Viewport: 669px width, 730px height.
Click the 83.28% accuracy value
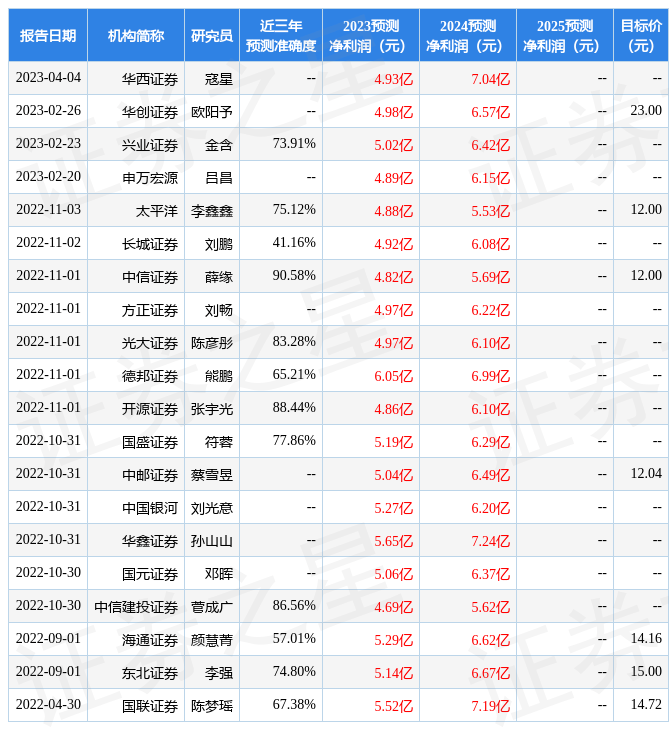click(294, 342)
